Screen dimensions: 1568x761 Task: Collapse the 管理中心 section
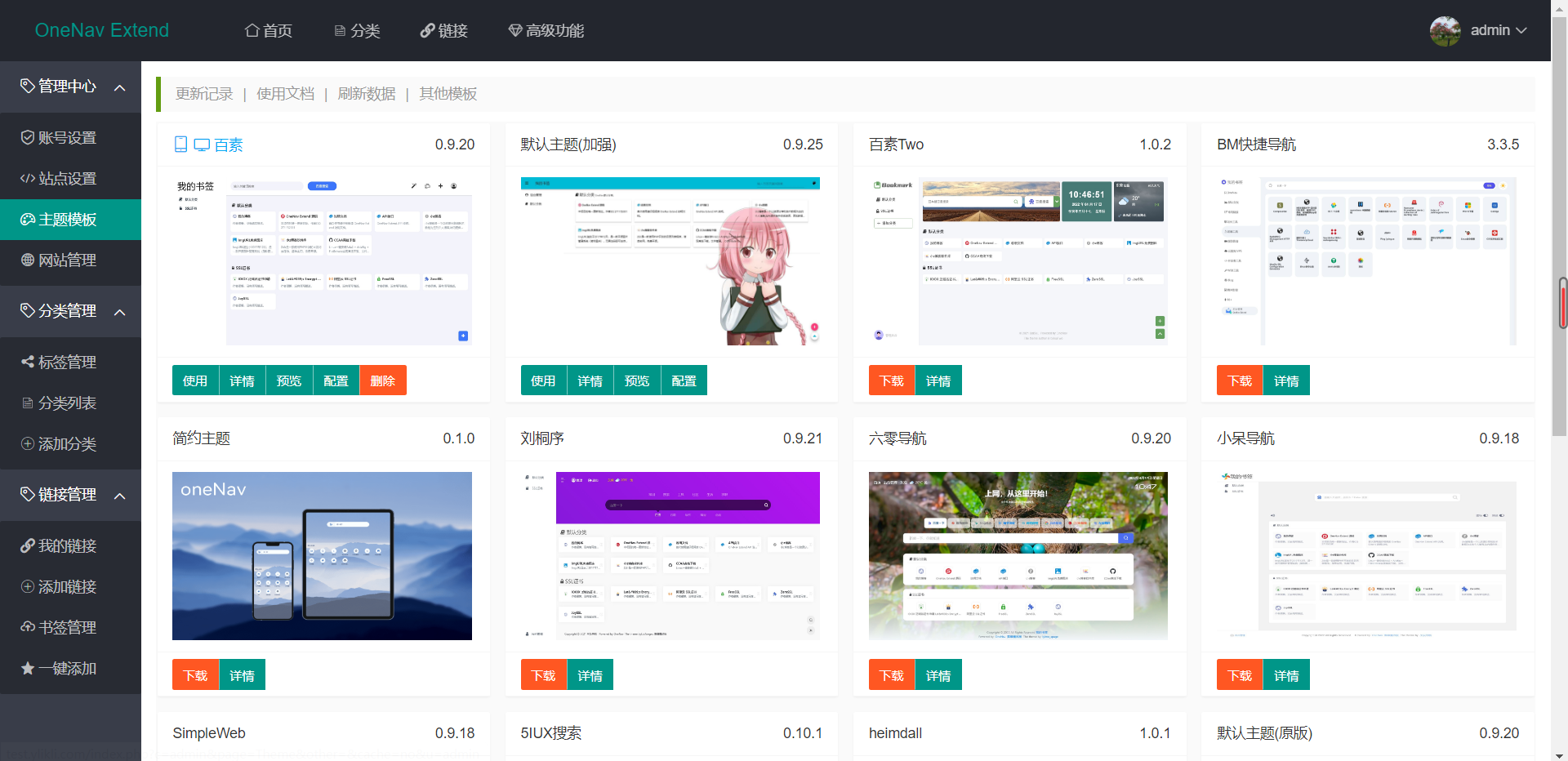(120, 87)
